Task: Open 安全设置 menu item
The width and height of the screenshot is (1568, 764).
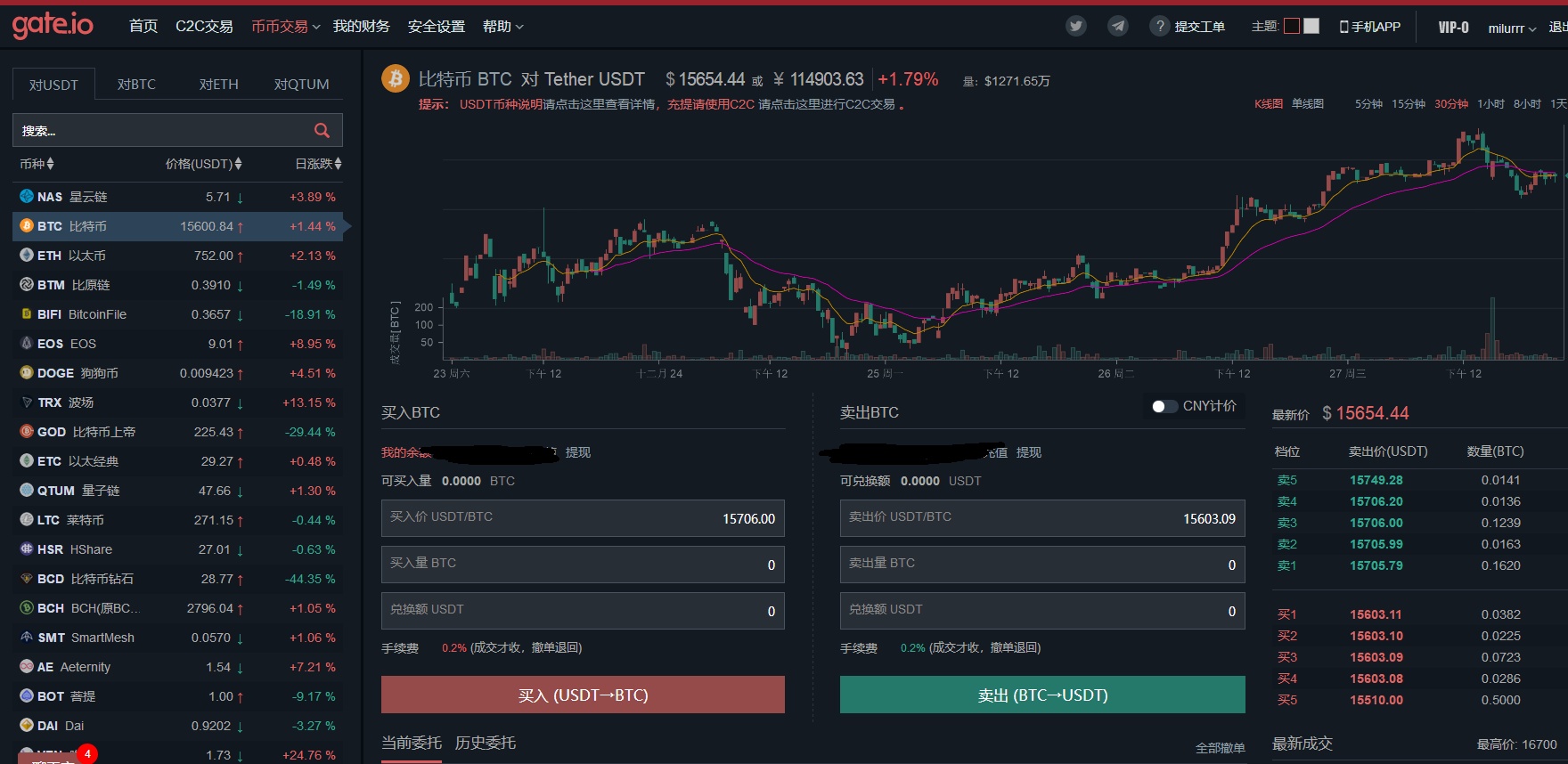Action: click(437, 27)
